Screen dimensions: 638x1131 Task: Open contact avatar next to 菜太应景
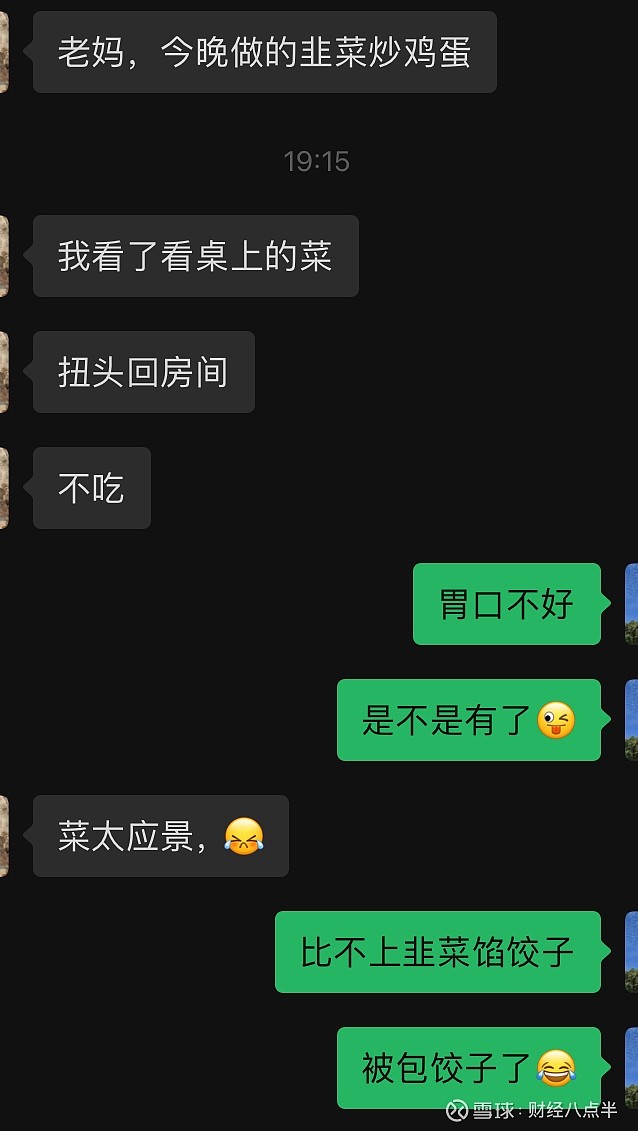(x=4, y=836)
